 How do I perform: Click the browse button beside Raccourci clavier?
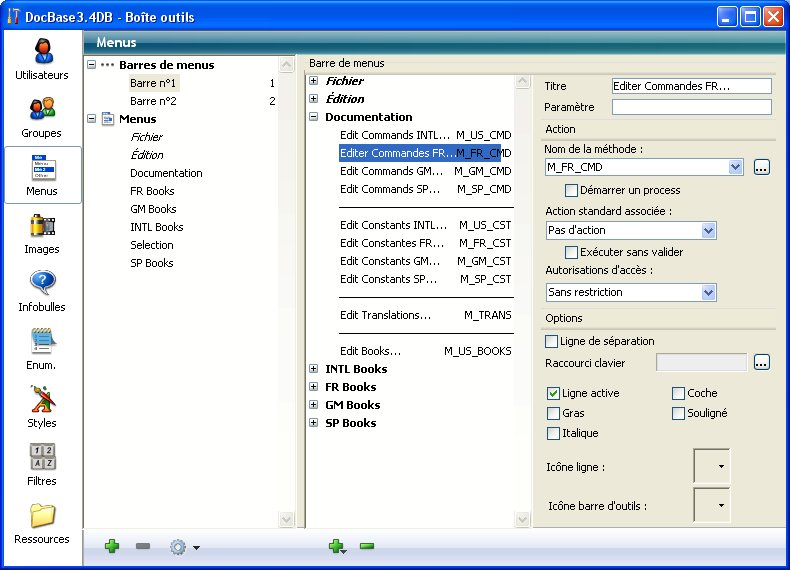(762, 362)
